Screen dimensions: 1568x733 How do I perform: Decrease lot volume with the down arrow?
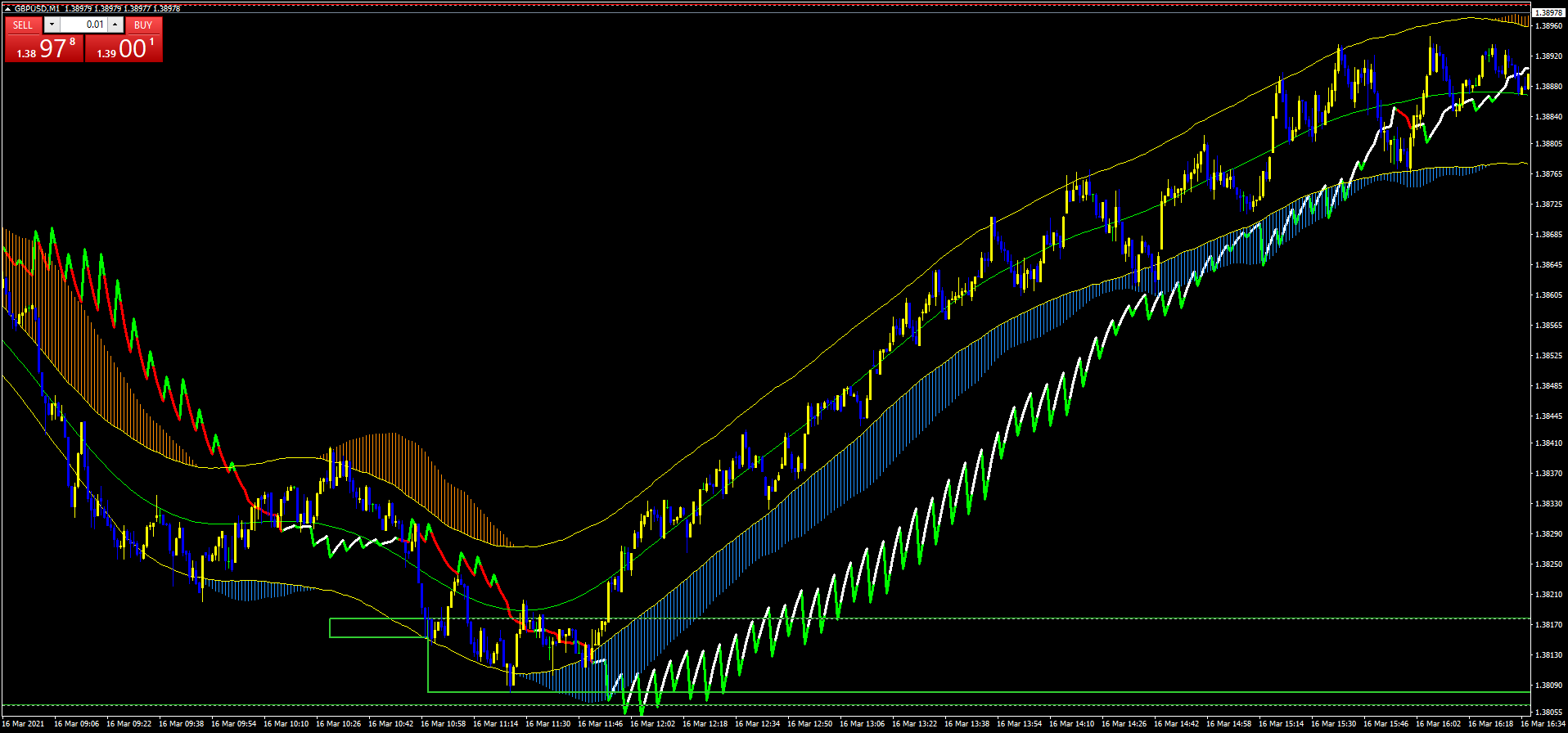(52, 25)
